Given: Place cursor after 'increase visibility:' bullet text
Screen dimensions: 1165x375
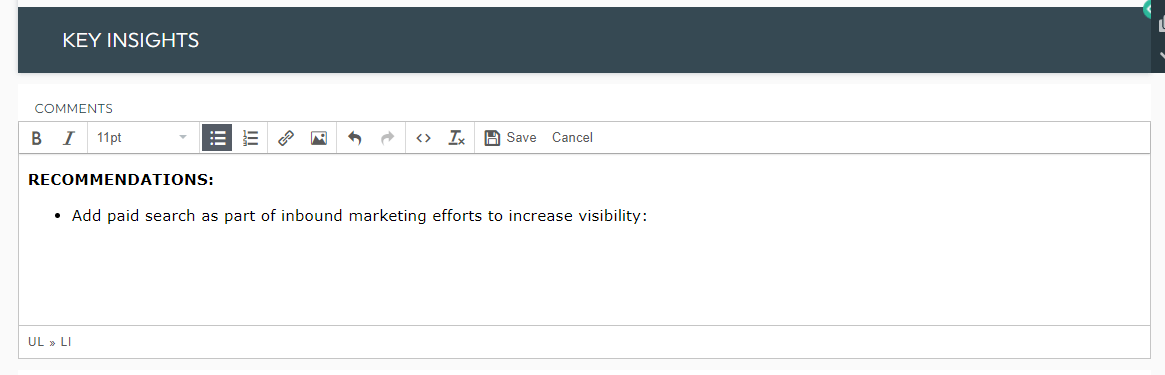Looking at the screenshot, I should coord(649,216).
